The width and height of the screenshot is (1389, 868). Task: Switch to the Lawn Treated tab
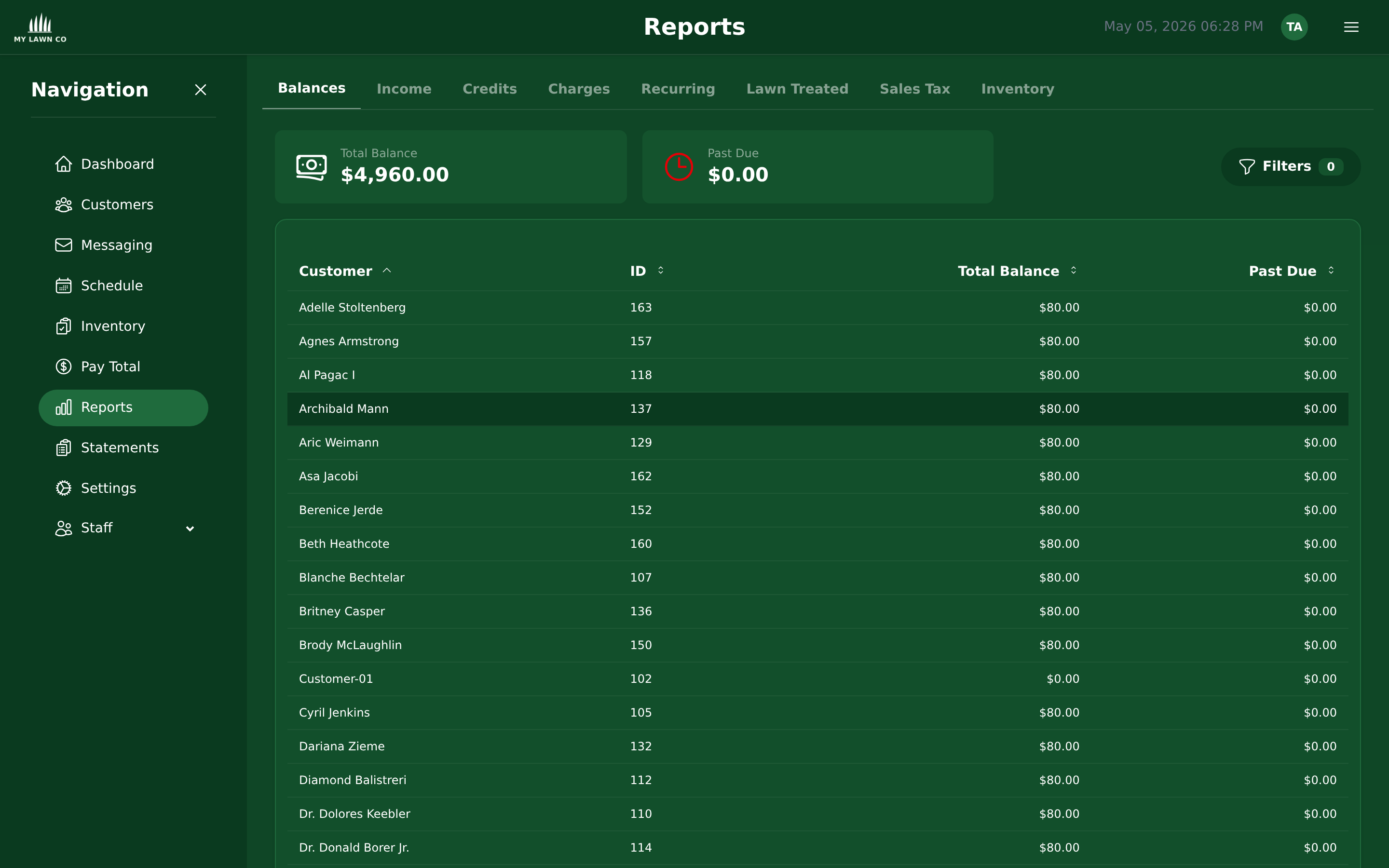coord(797,89)
